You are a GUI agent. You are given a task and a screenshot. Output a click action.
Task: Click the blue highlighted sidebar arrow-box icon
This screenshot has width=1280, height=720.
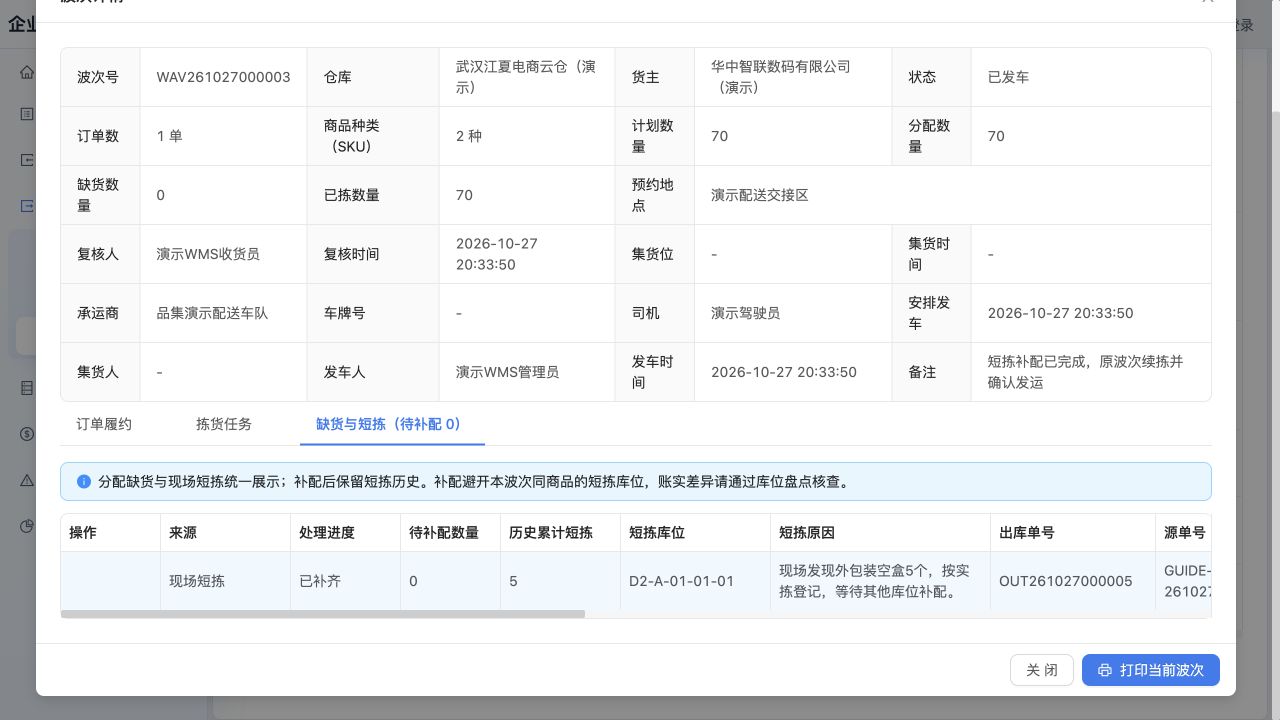click(x=27, y=206)
